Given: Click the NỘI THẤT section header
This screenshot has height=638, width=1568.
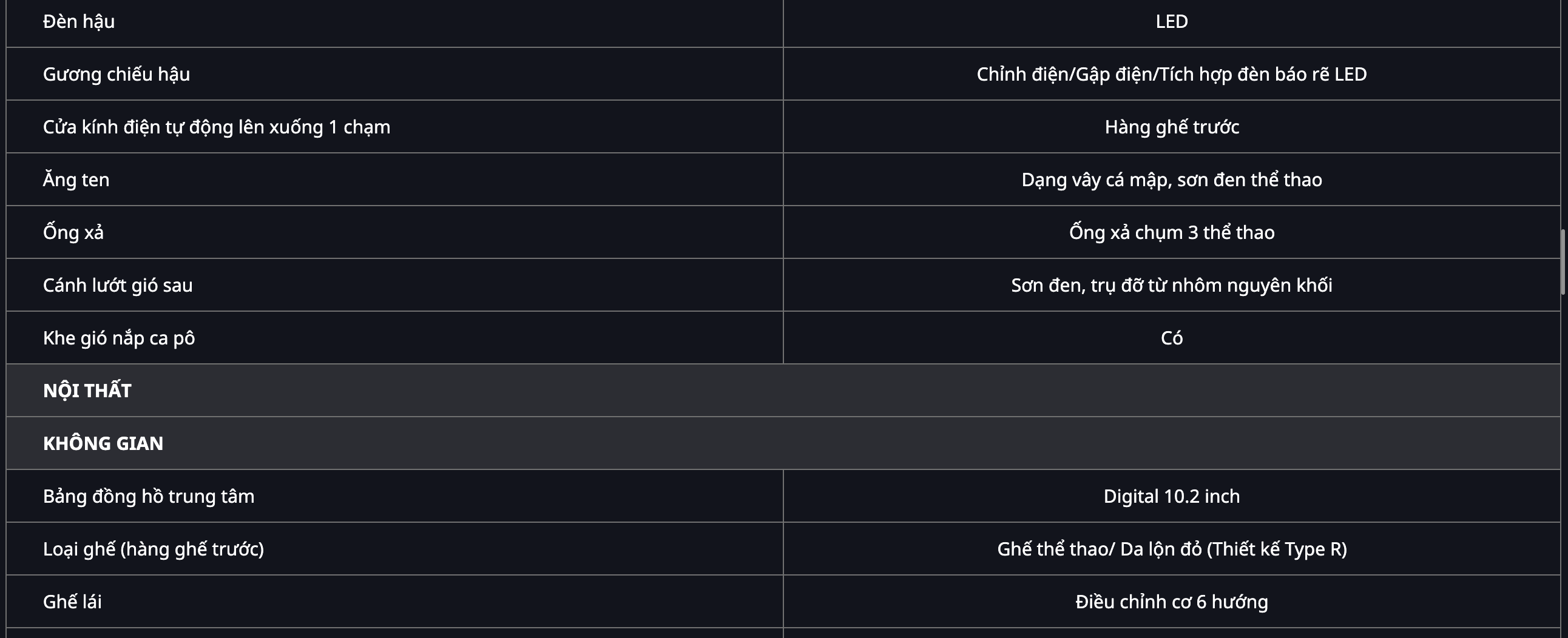Looking at the screenshot, I should tap(87, 391).
